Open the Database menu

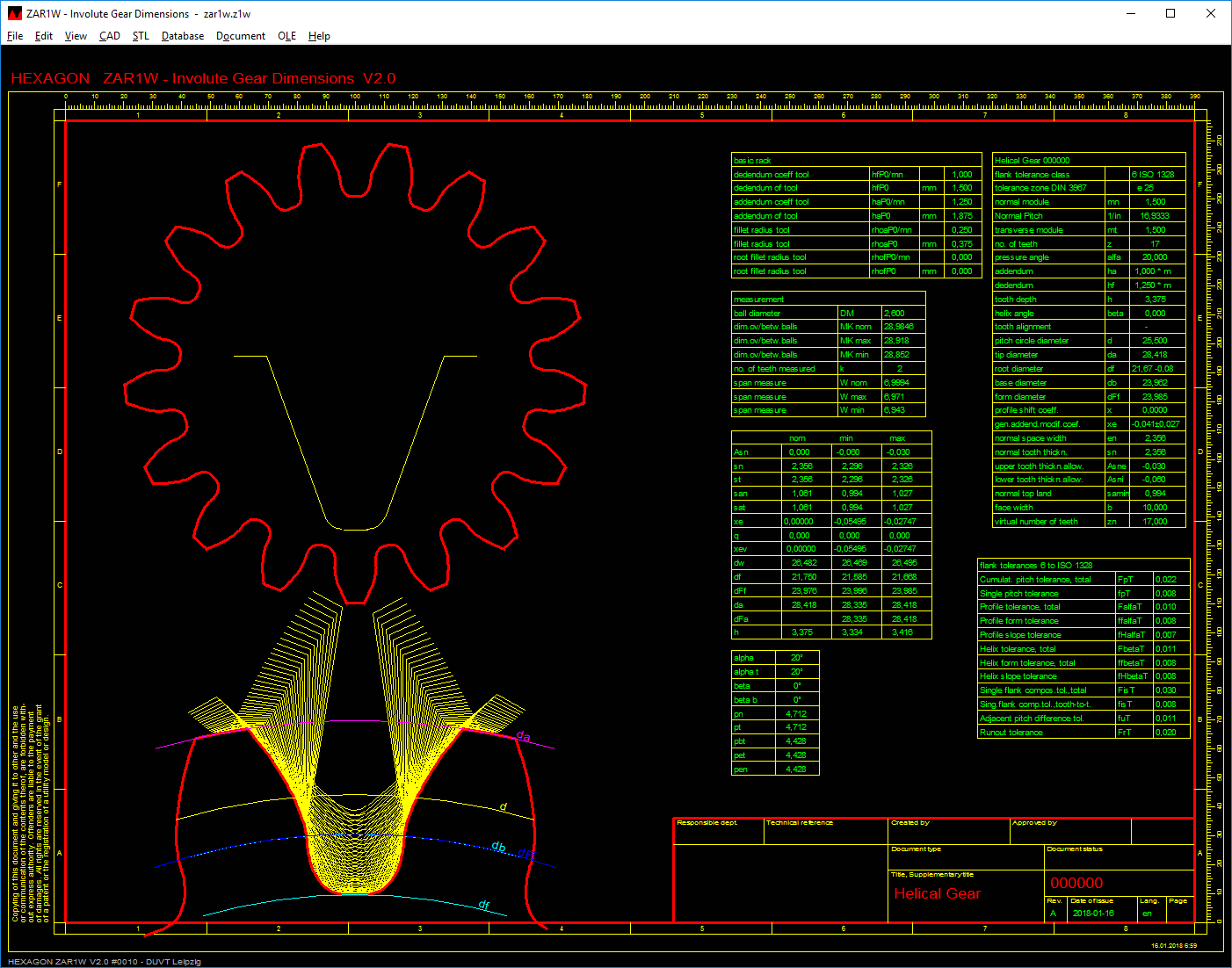point(183,36)
